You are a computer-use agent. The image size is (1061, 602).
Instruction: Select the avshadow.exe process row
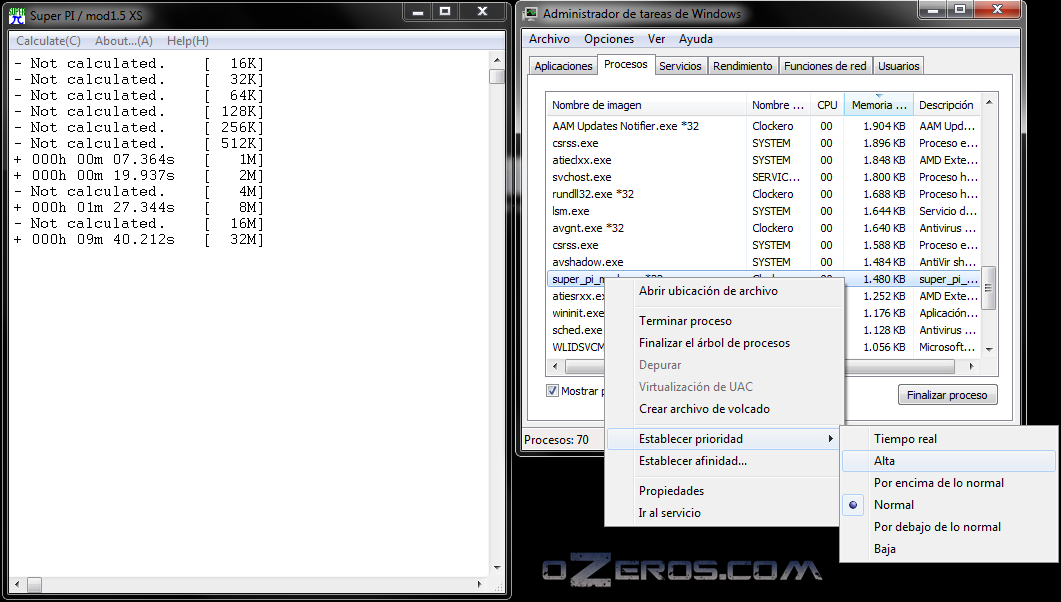(763, 262)
